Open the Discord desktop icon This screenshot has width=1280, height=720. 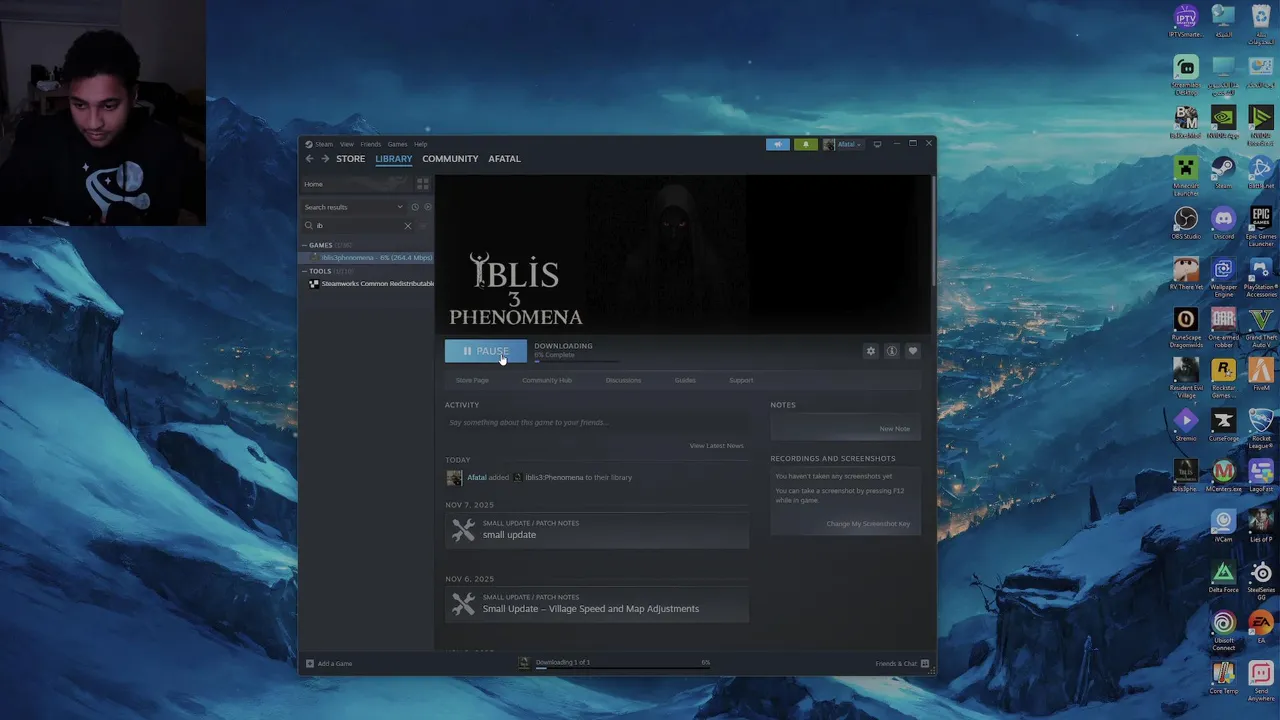(1223, 223)
